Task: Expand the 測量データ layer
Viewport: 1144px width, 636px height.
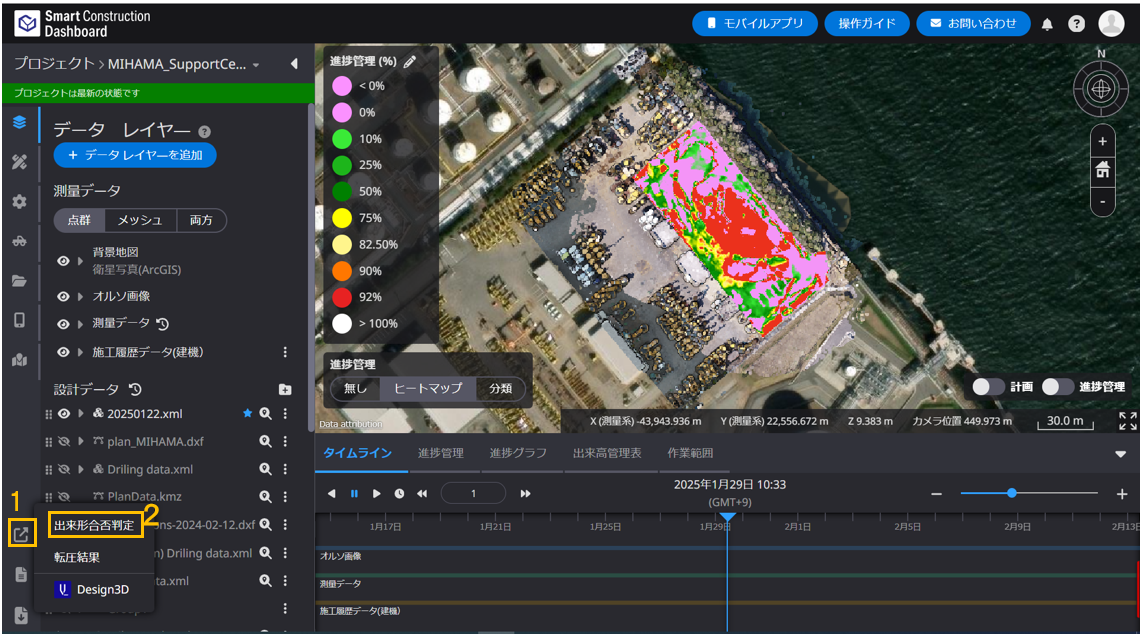Action: [x=80, y=323]
